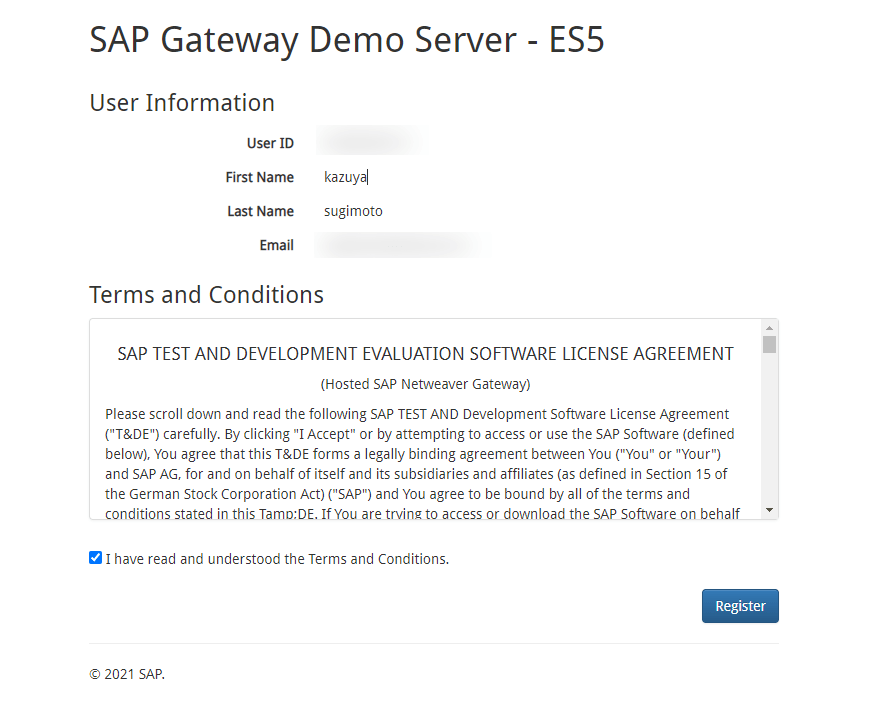Click the 'Last Name' label
Image resolution: width=872 pixels, height=705 pixels.
pos(260,211)
